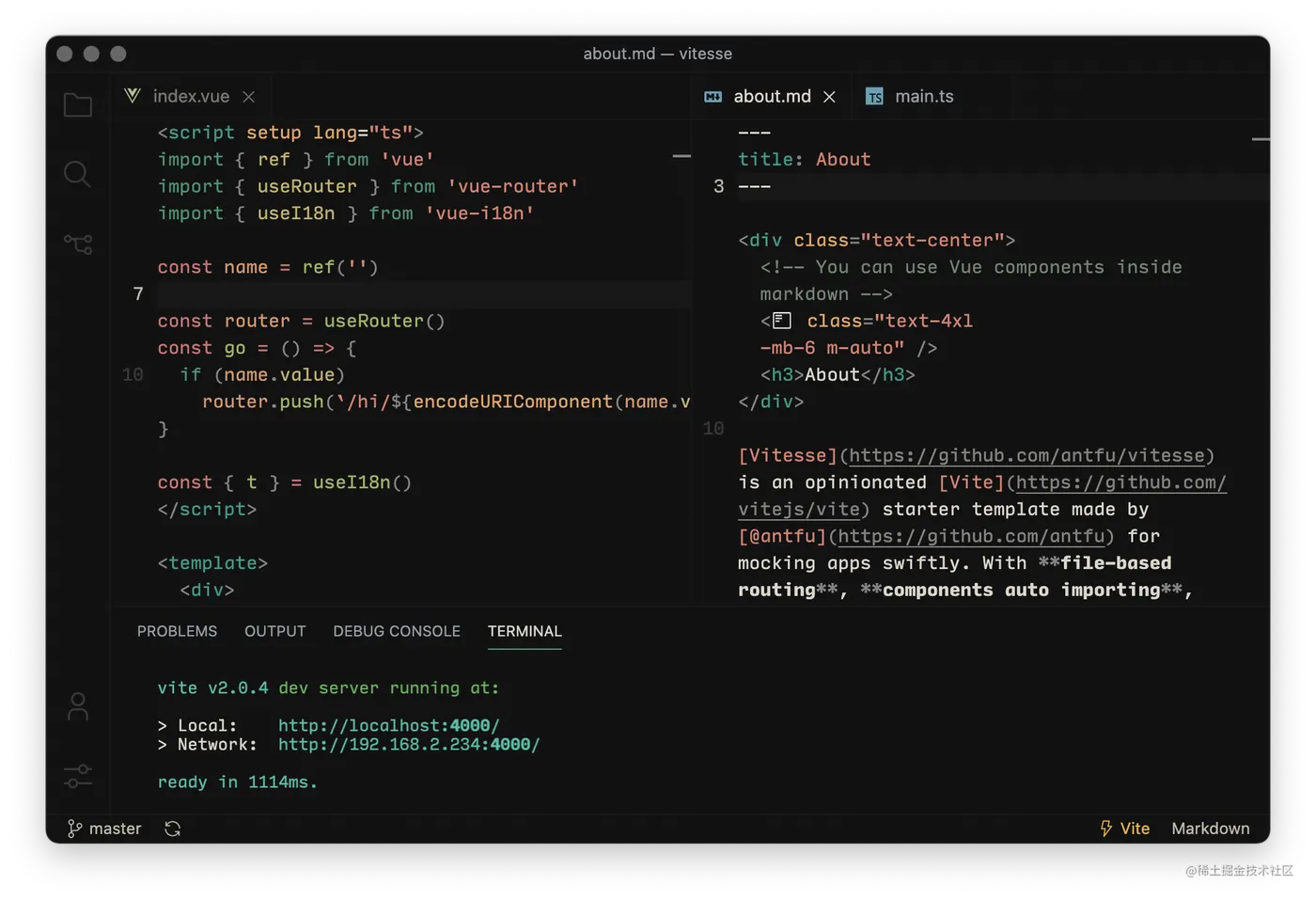Image resolution: width=1316 pixels, height=900 pixels.
Task: Click the window title 'about.md — vitesse'
Action: [x=658, y=54]
